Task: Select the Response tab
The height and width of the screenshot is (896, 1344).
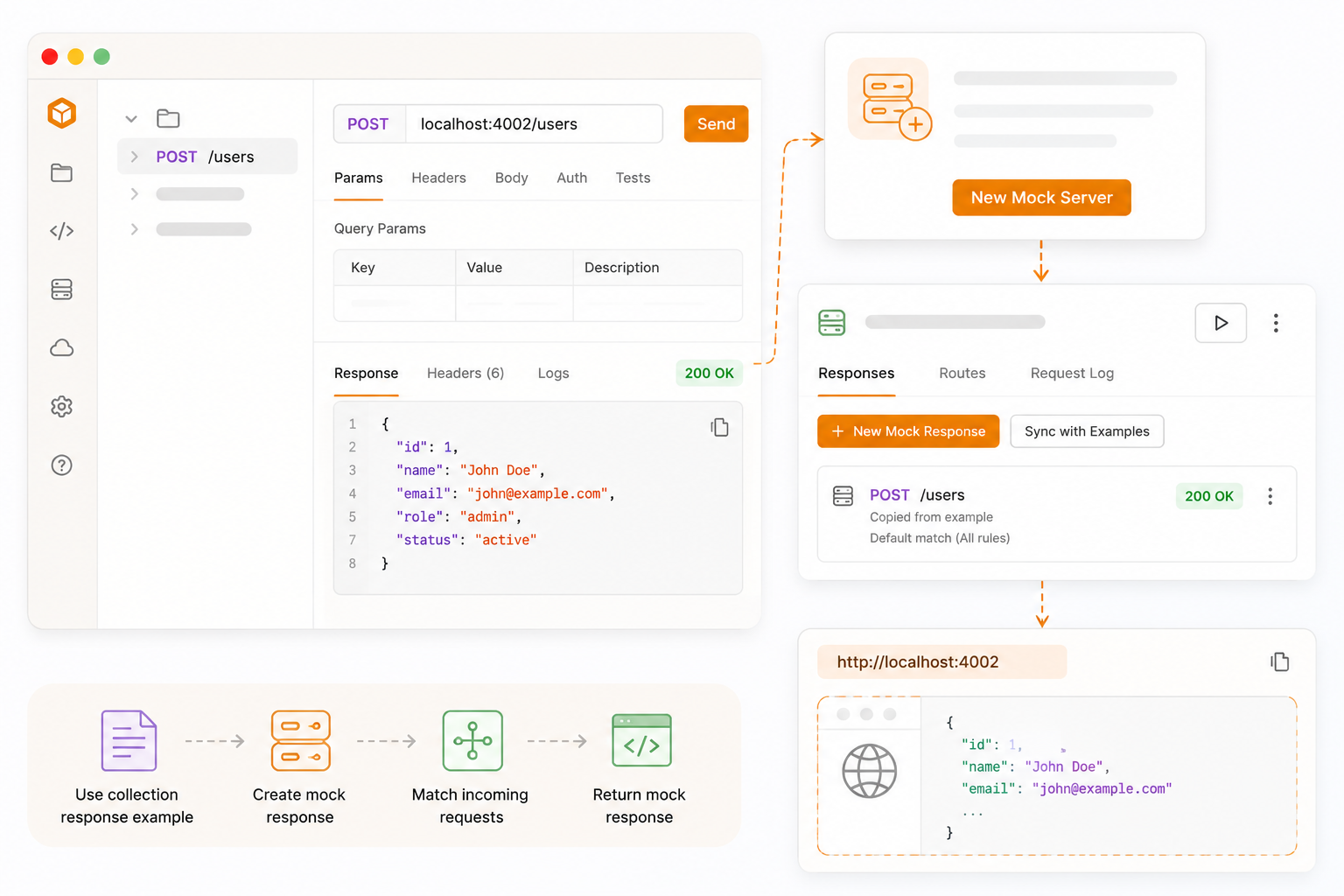Action: [366, 373]
